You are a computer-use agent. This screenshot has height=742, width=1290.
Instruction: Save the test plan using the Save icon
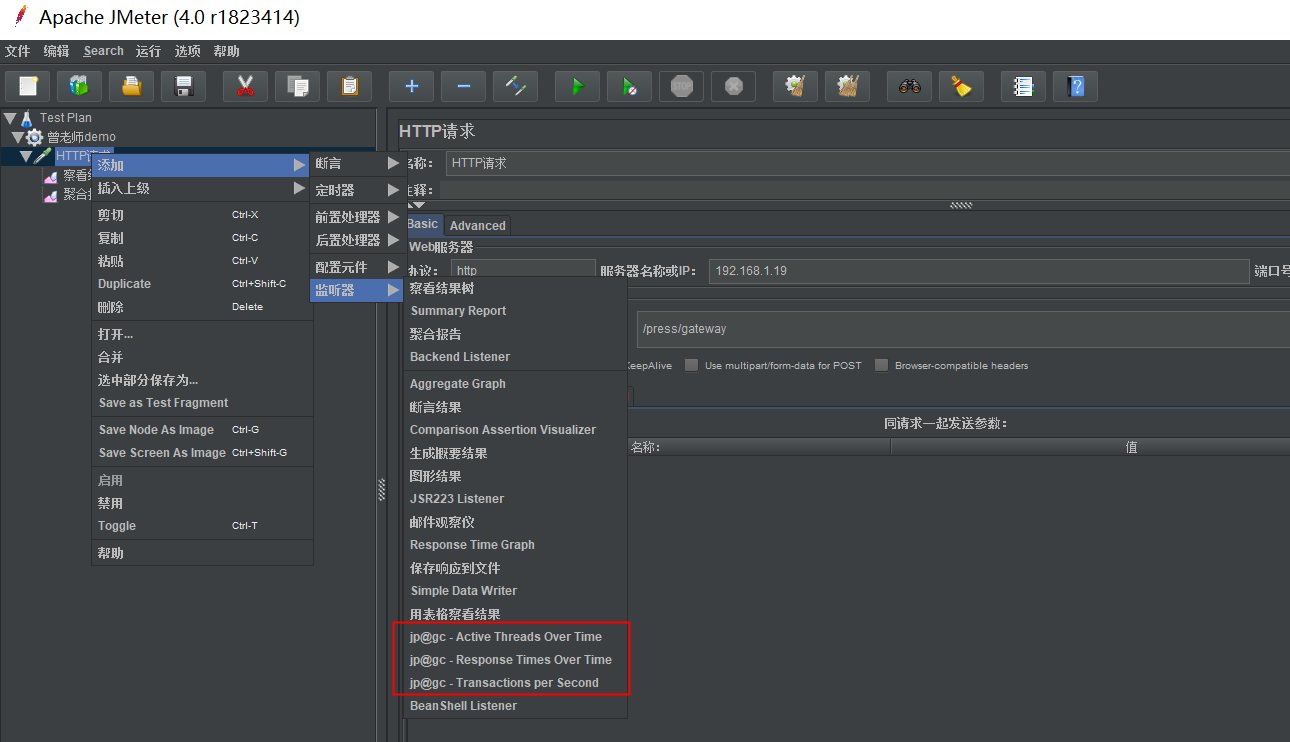click(183, 86)
